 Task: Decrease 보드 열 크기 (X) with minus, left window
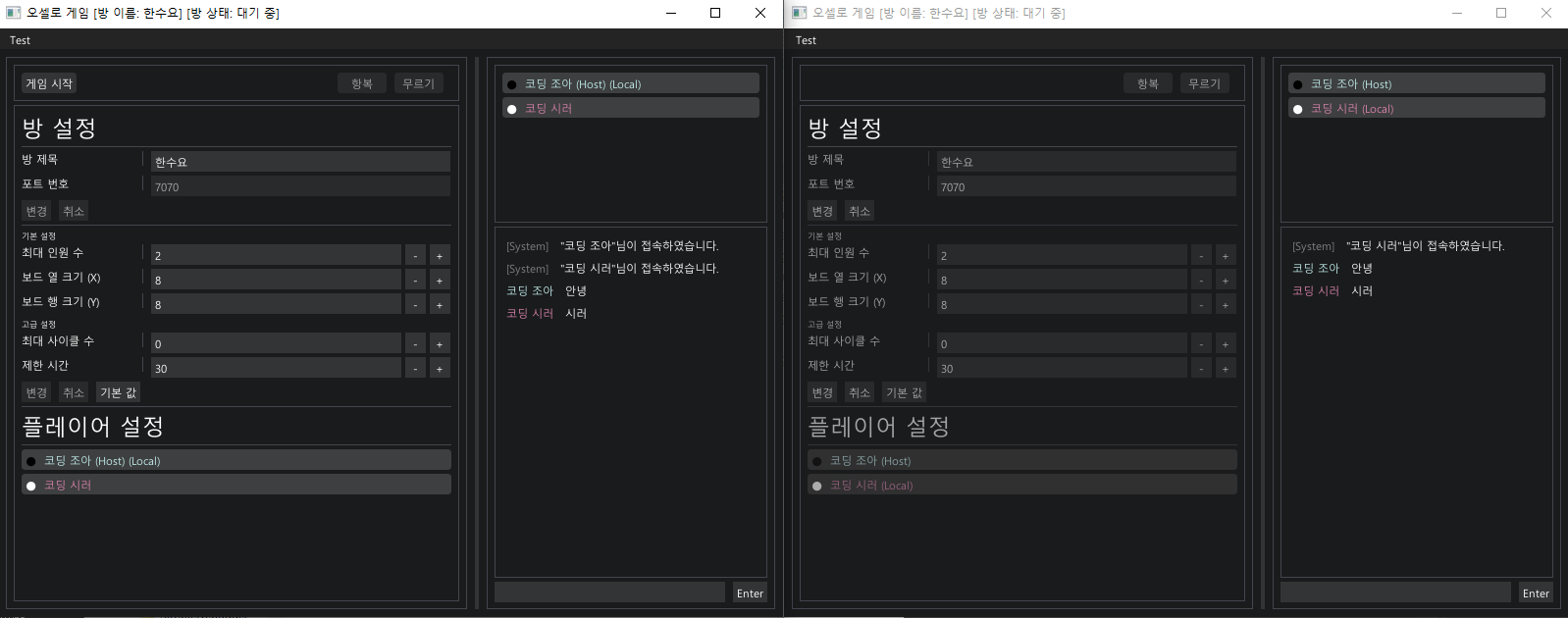pyautogui.click(x=415, y=280)
